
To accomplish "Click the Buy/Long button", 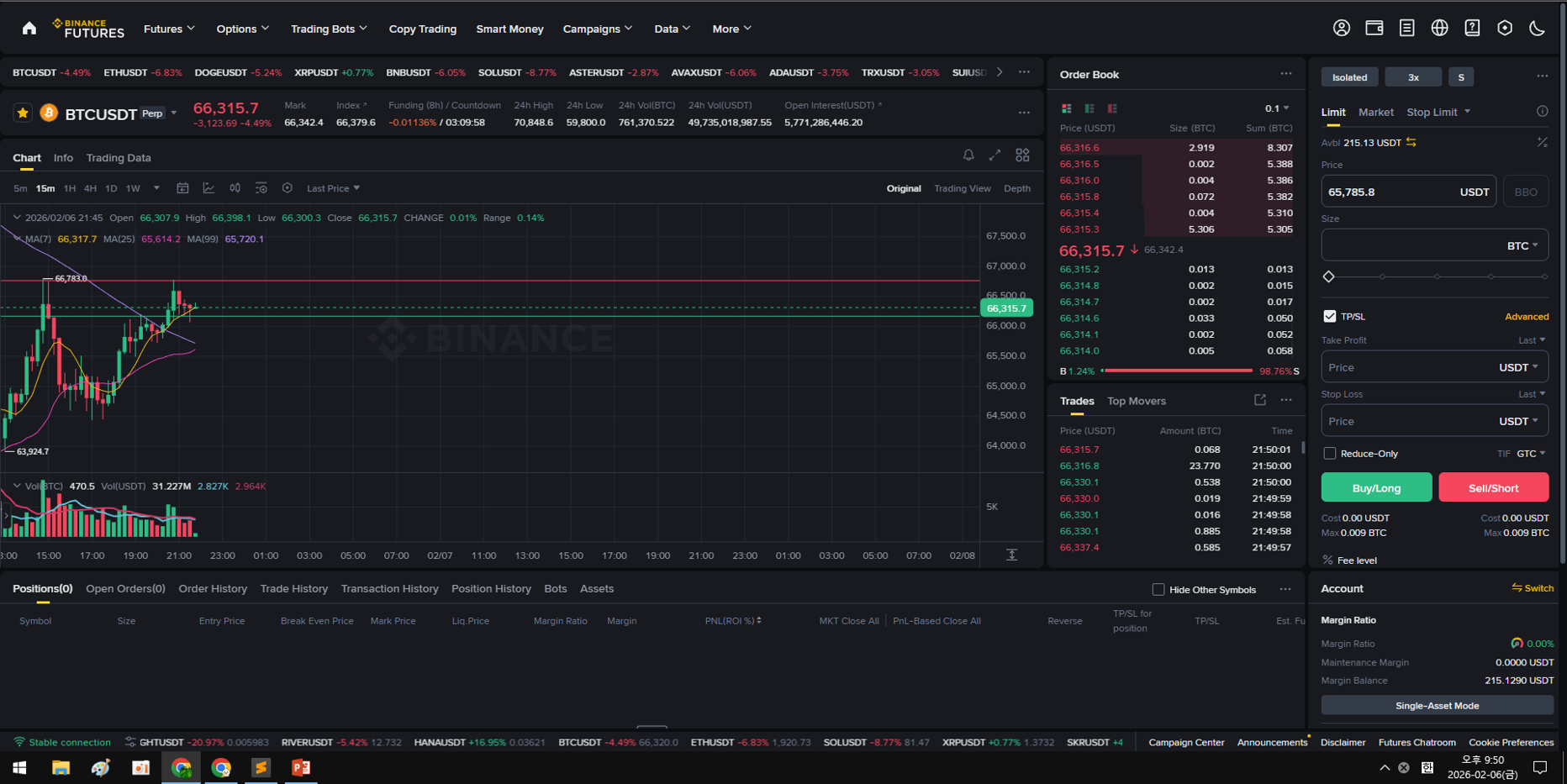I will tap(1376, 487).
